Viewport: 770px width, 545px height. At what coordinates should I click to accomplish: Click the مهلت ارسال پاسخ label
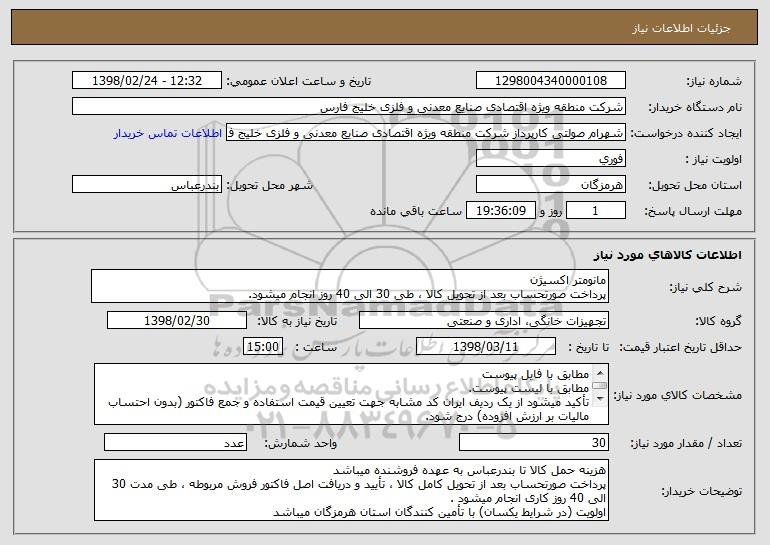click(x=693, y=211)
